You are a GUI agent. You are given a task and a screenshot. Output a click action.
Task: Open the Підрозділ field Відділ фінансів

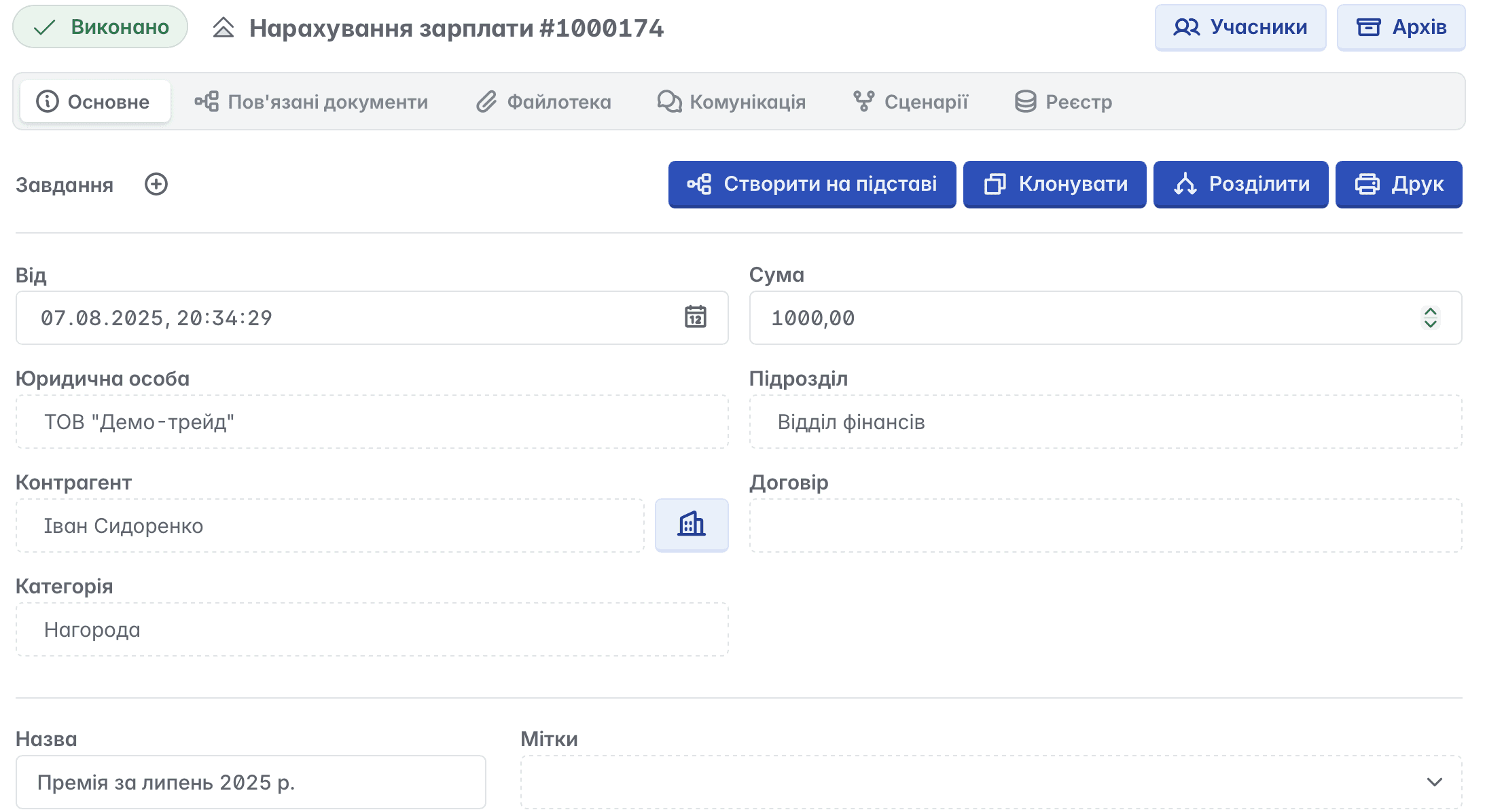[x=1105, y=422]
